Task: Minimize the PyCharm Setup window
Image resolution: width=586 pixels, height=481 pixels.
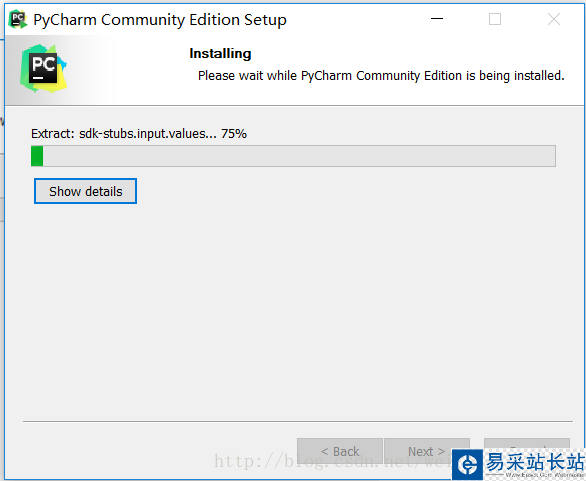Action: [437, 19]
